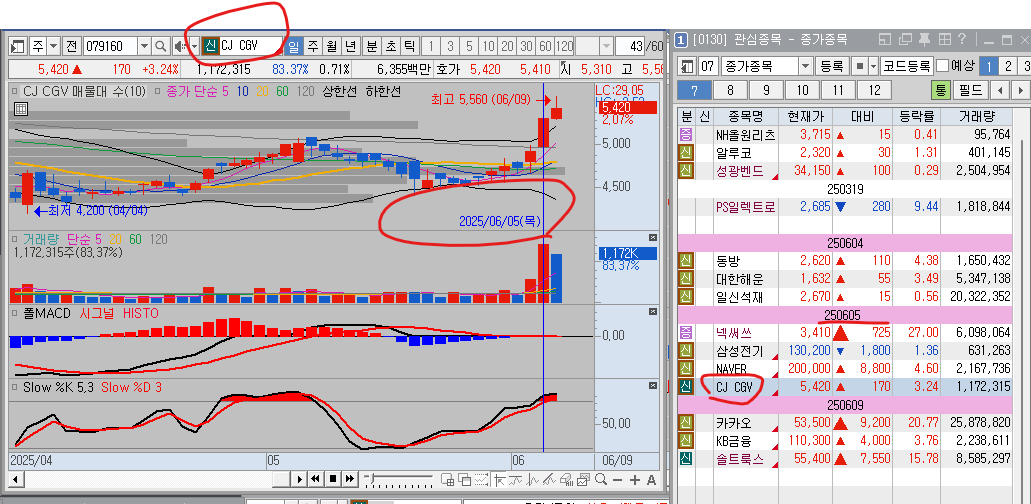Click the A text tool icon
1031x504 pixels.
[x=651, y=480]
